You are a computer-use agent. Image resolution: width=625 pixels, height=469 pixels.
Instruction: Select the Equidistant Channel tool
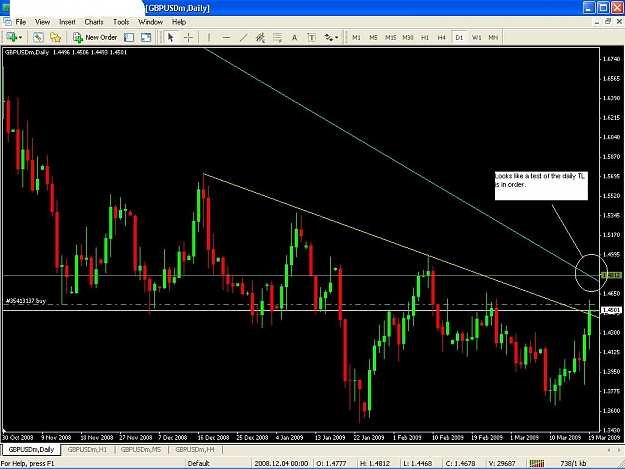coord(260,37)
